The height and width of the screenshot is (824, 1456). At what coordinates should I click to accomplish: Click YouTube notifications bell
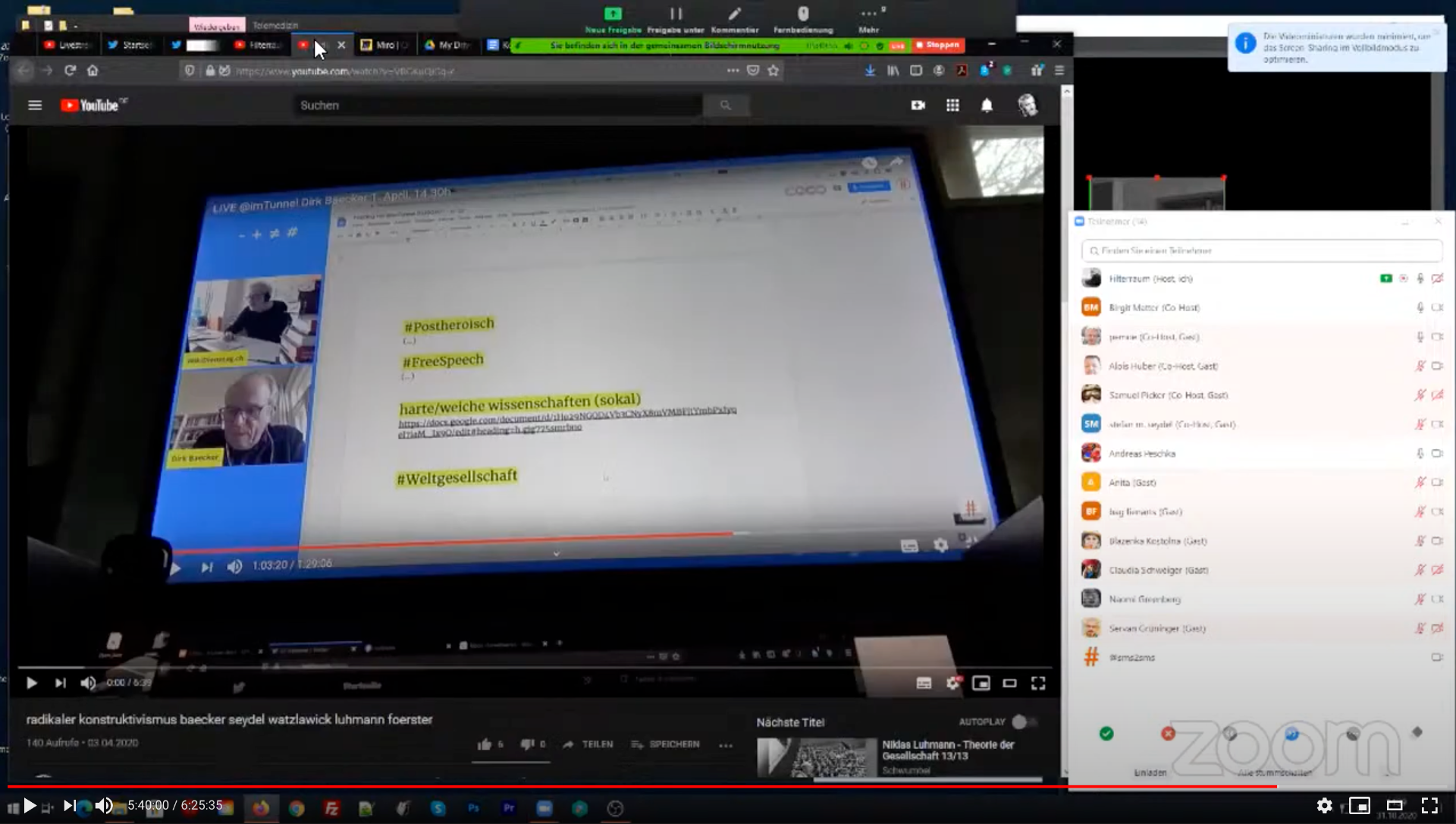pyautogui.click(x=987, y=105)
